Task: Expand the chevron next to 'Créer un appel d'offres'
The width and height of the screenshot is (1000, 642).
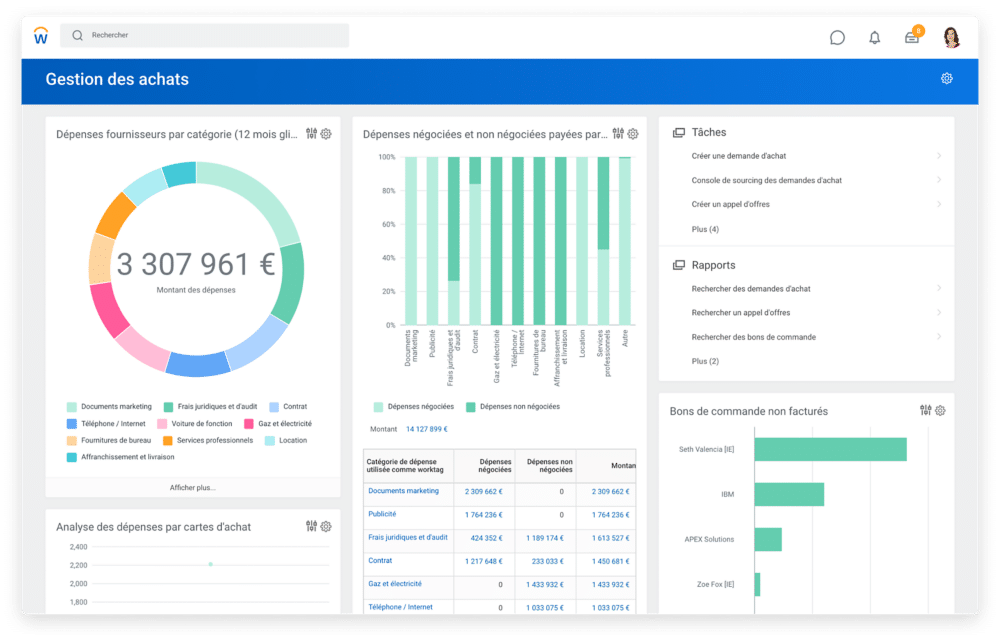Action: [x=938, y=204]
